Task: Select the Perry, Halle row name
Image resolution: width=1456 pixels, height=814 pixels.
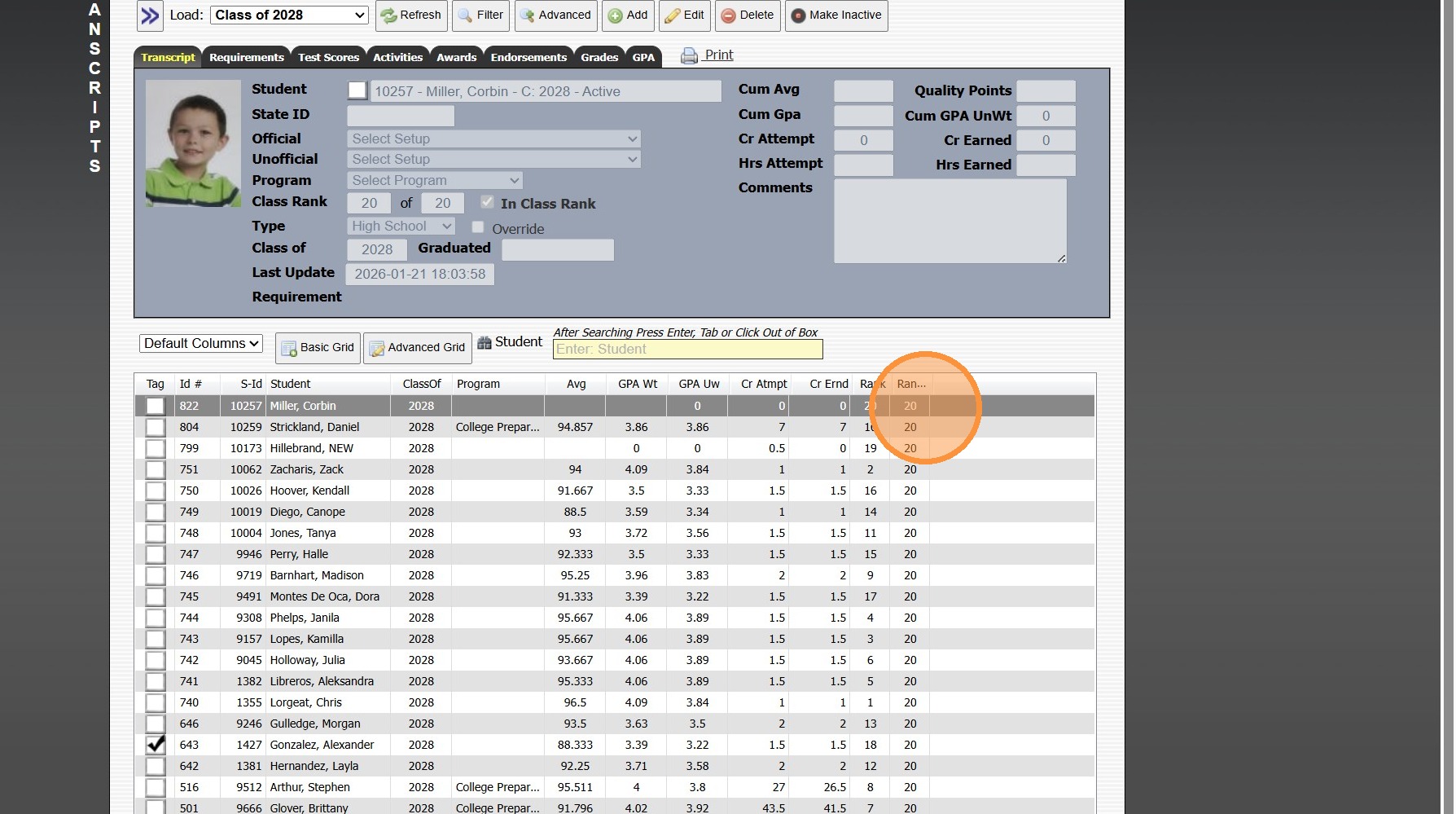Action: coord(299,554)
